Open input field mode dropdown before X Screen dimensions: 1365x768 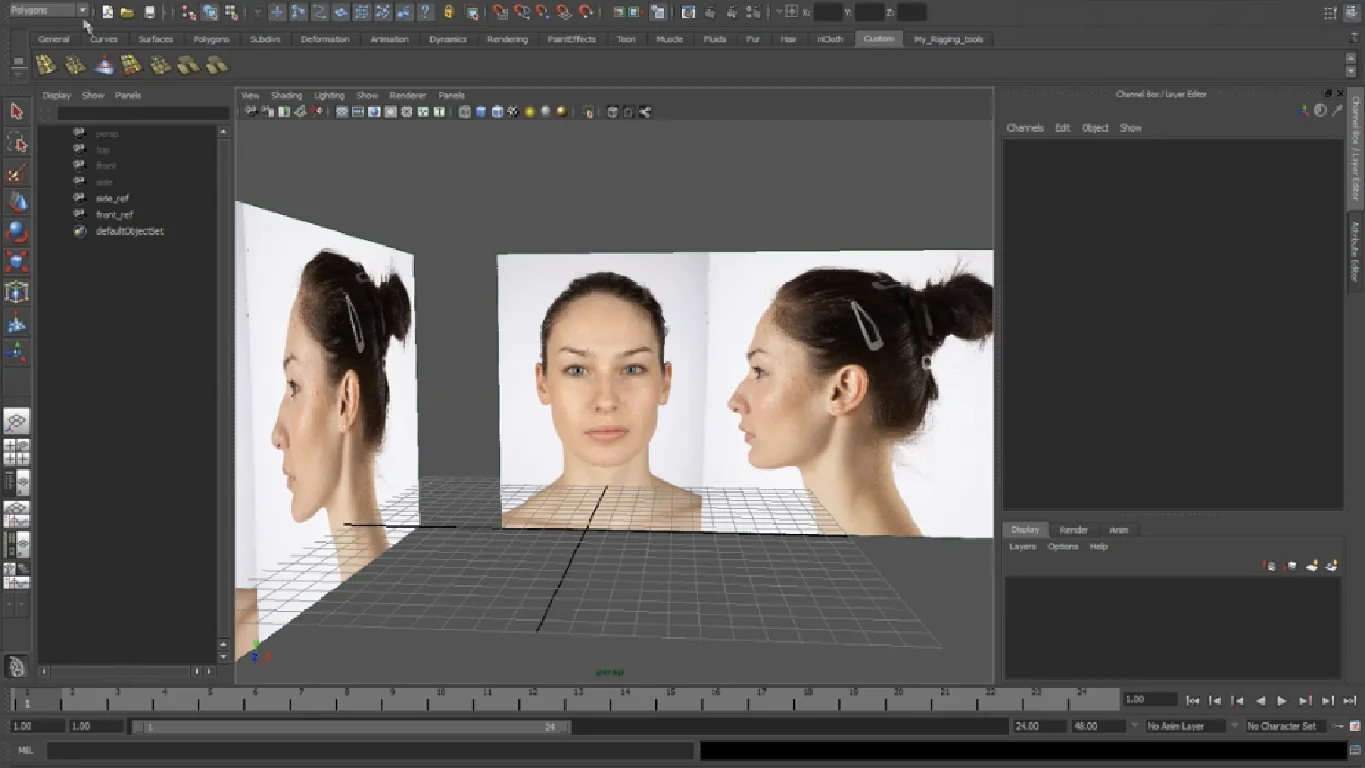click(779, 12)
